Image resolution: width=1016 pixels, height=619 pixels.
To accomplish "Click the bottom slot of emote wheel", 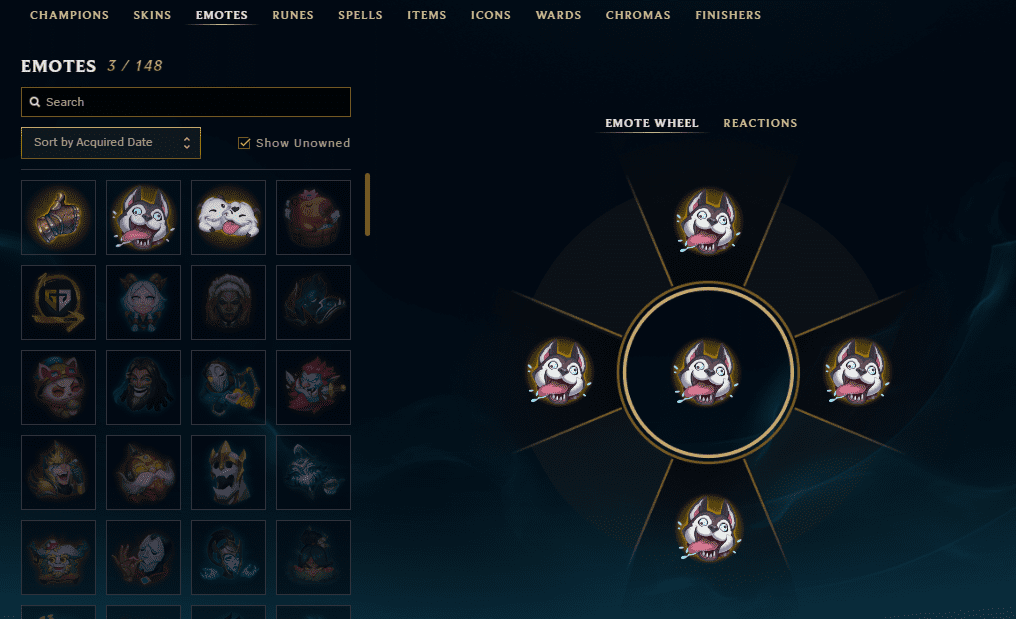I will point(708,528).
